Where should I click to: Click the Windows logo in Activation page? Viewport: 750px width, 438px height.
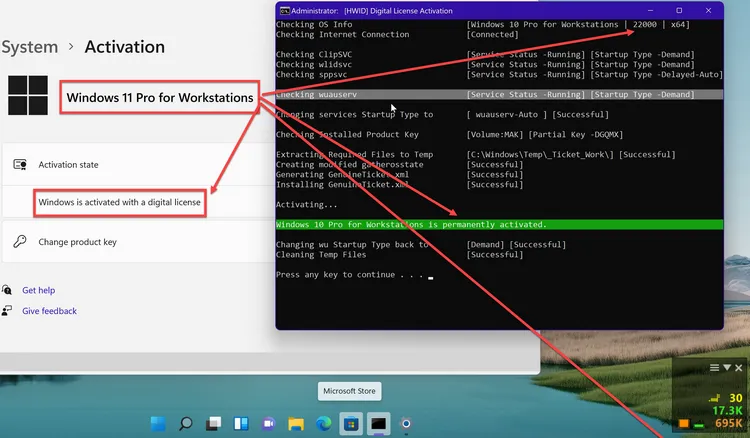pos(28,95)
